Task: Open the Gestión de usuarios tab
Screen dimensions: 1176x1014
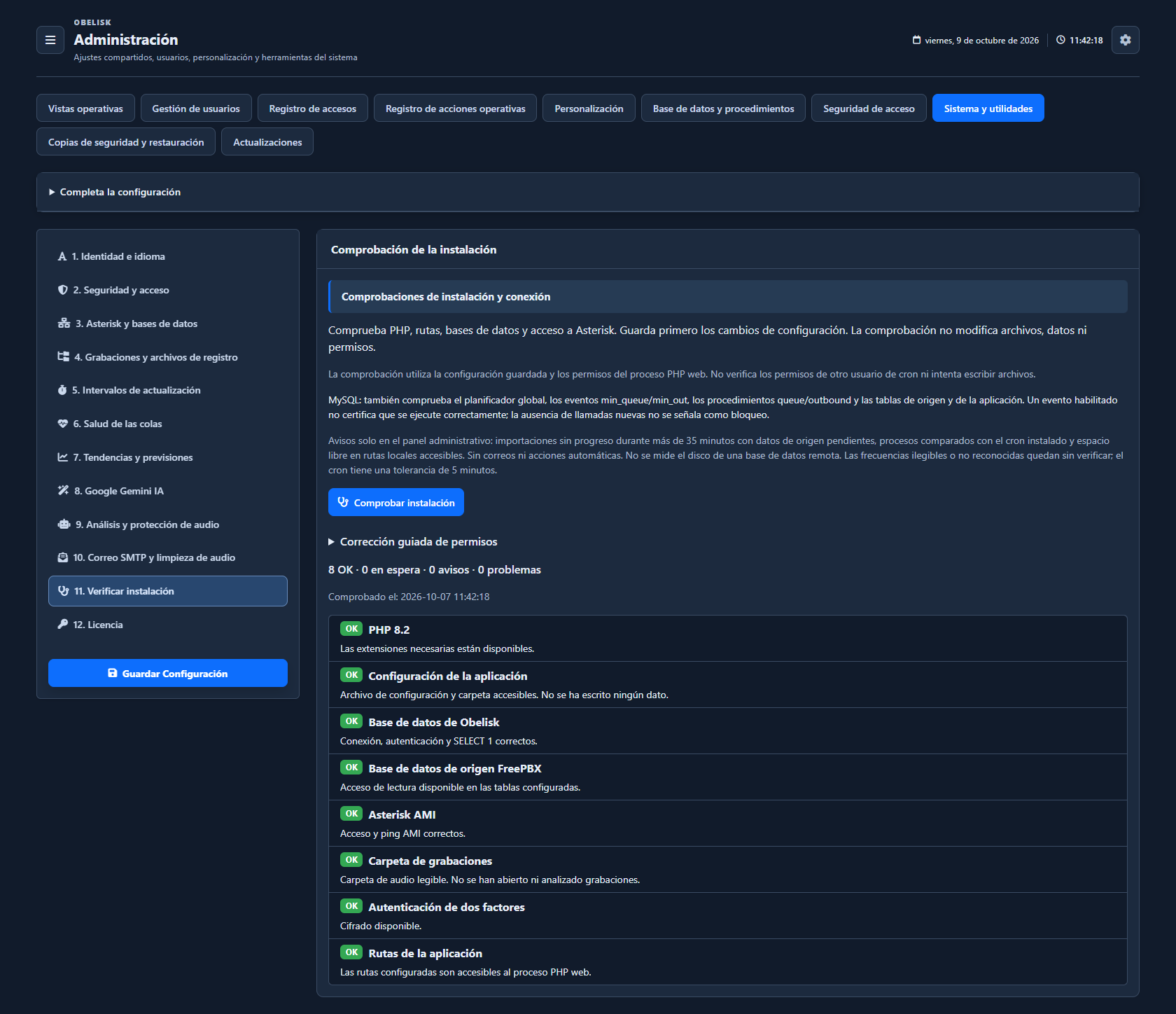Action: (196, 109)
